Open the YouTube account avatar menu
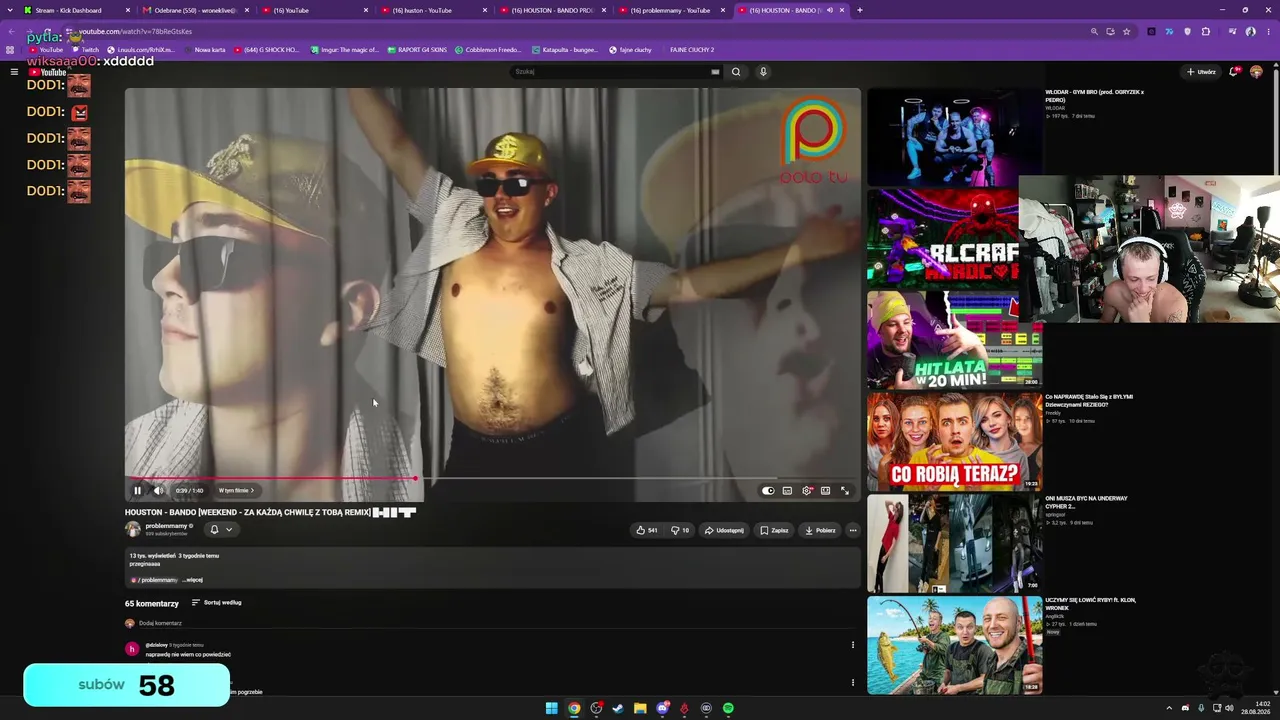The width and height of the screenshot is (1280, 720). [x=1256, y=72]
